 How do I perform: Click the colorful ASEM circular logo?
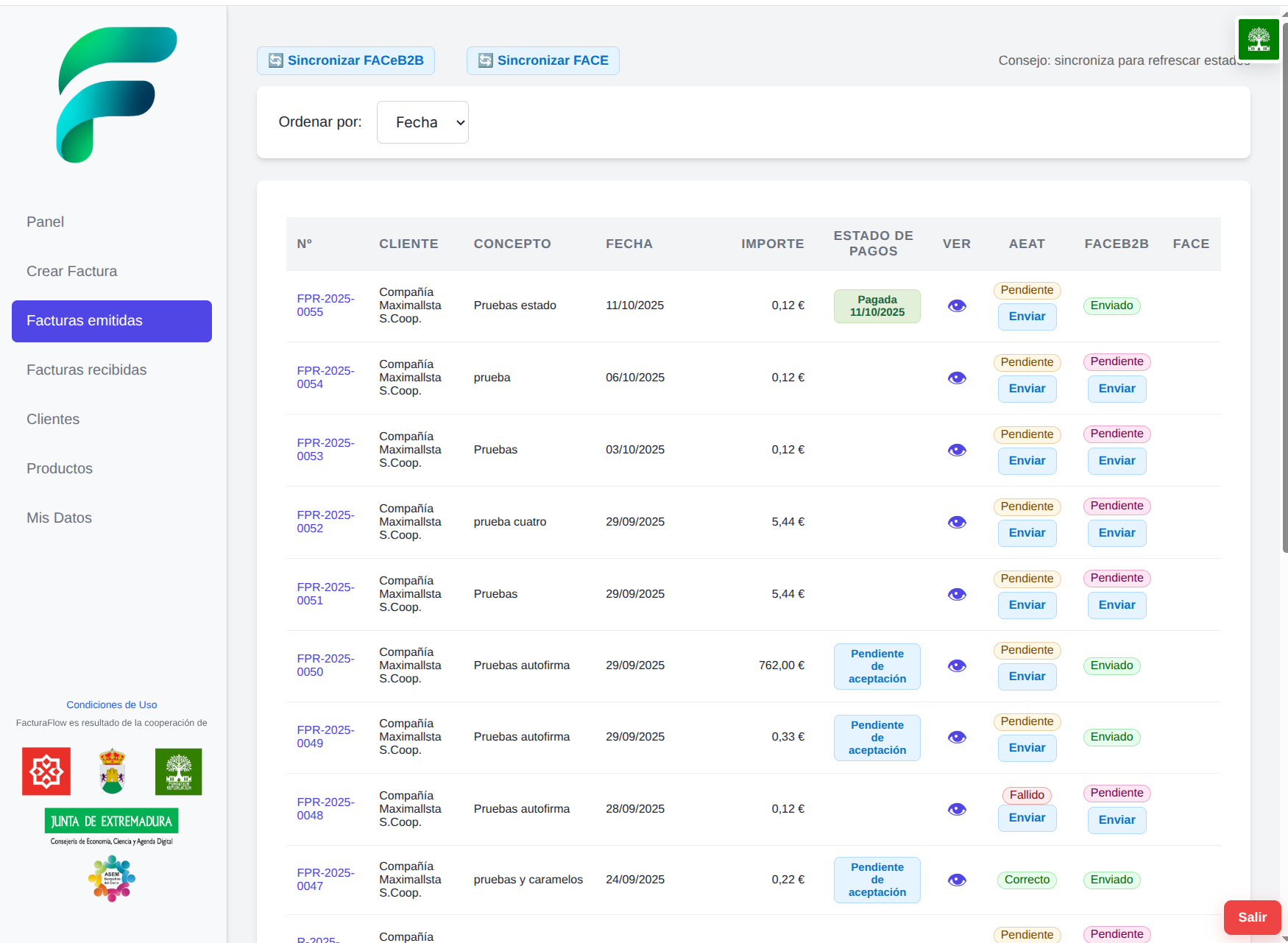(112, 878)
